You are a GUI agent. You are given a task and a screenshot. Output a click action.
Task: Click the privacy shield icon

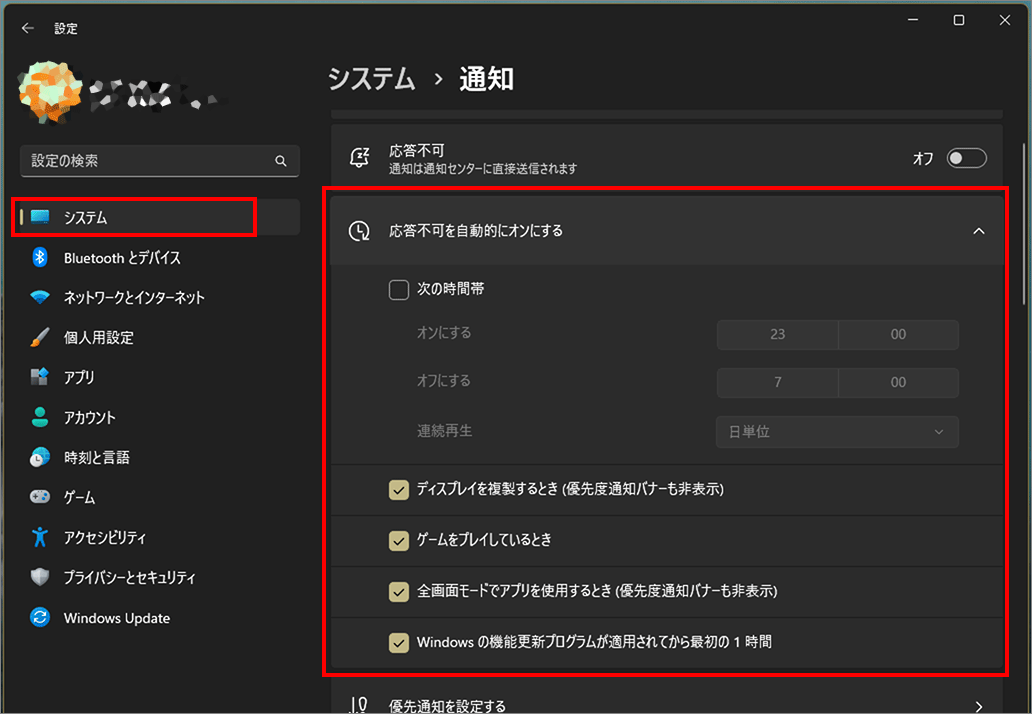coord(39,577)
